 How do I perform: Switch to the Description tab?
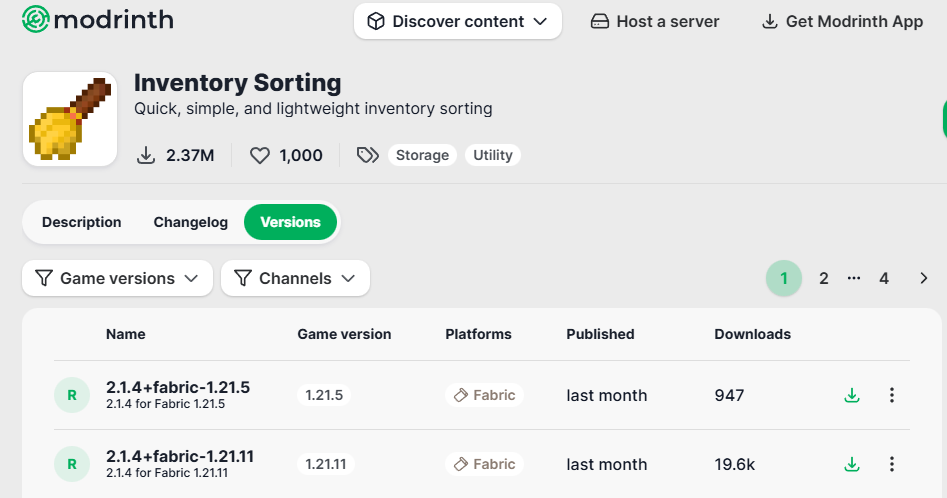pyautogui.click(x=82, y=222)
